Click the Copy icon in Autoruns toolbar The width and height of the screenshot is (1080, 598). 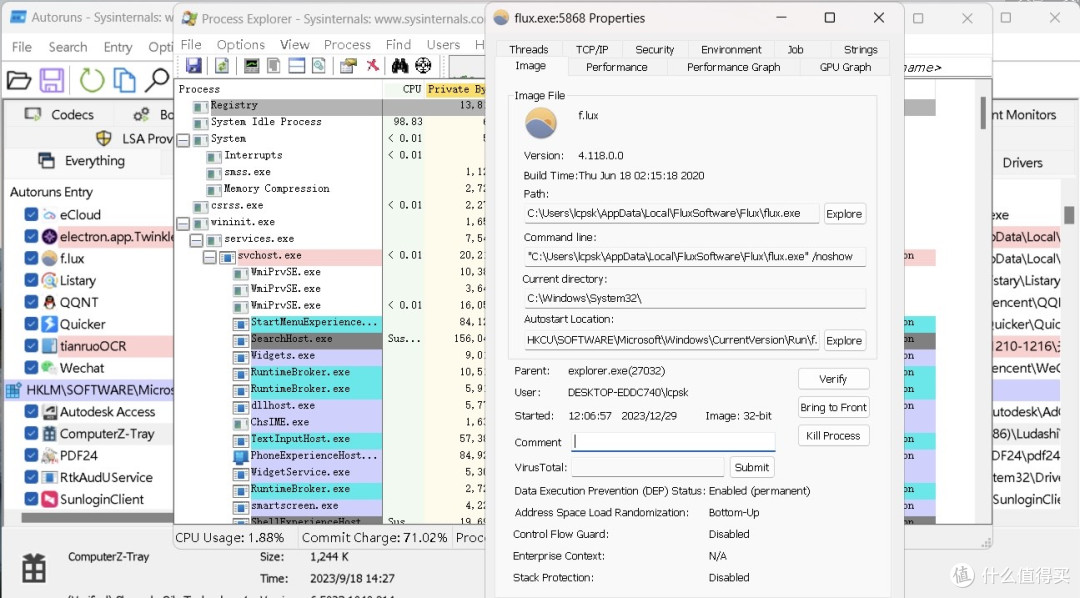click(x=124, y=81)
